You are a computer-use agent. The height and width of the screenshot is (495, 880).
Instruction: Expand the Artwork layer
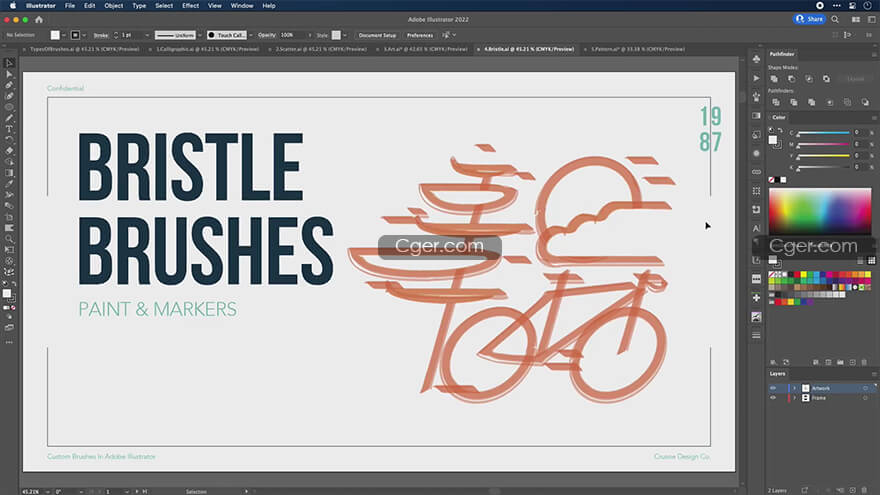[x=794, y=388]
